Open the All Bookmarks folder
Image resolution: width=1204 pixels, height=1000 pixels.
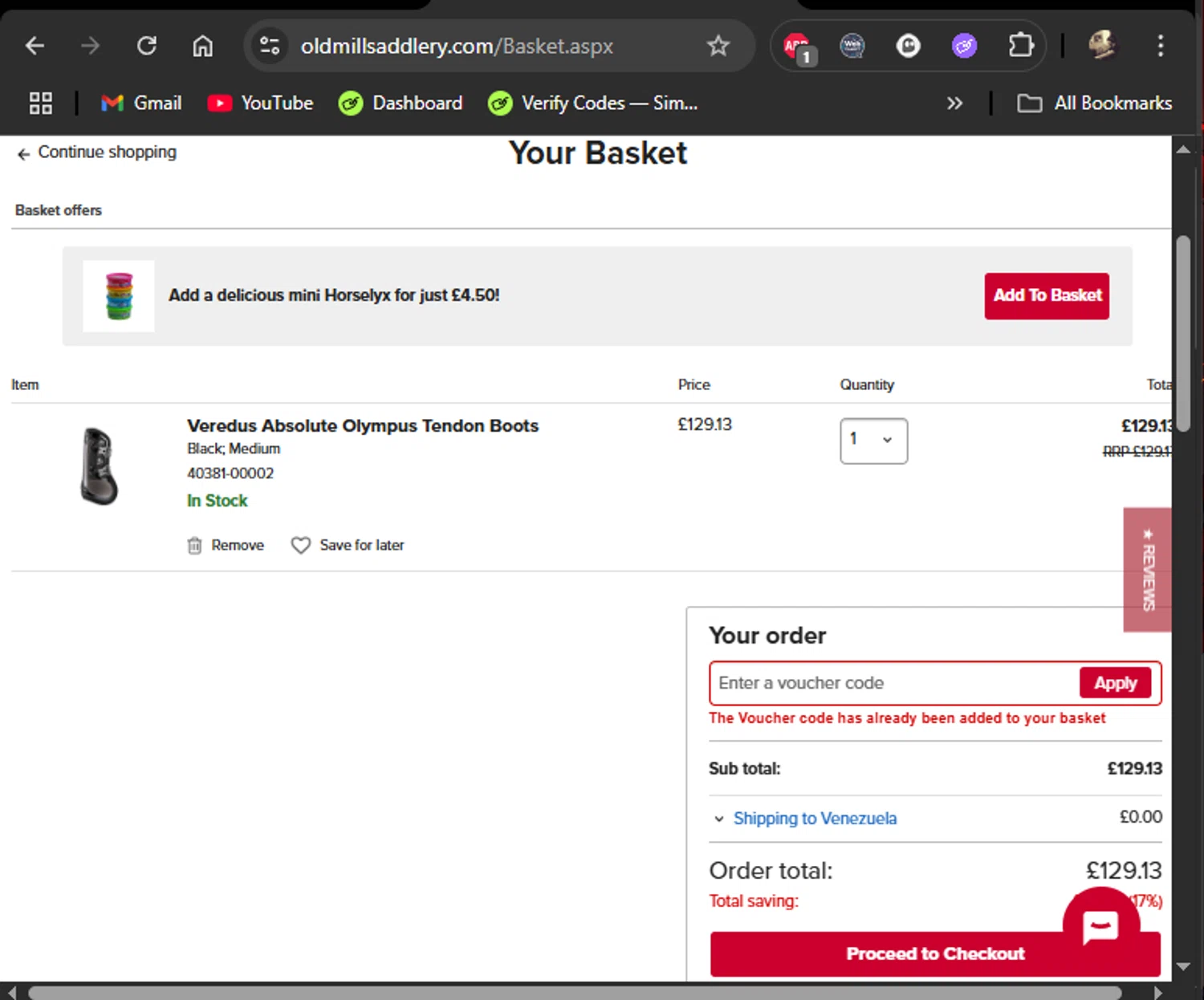coord(1095,103)
